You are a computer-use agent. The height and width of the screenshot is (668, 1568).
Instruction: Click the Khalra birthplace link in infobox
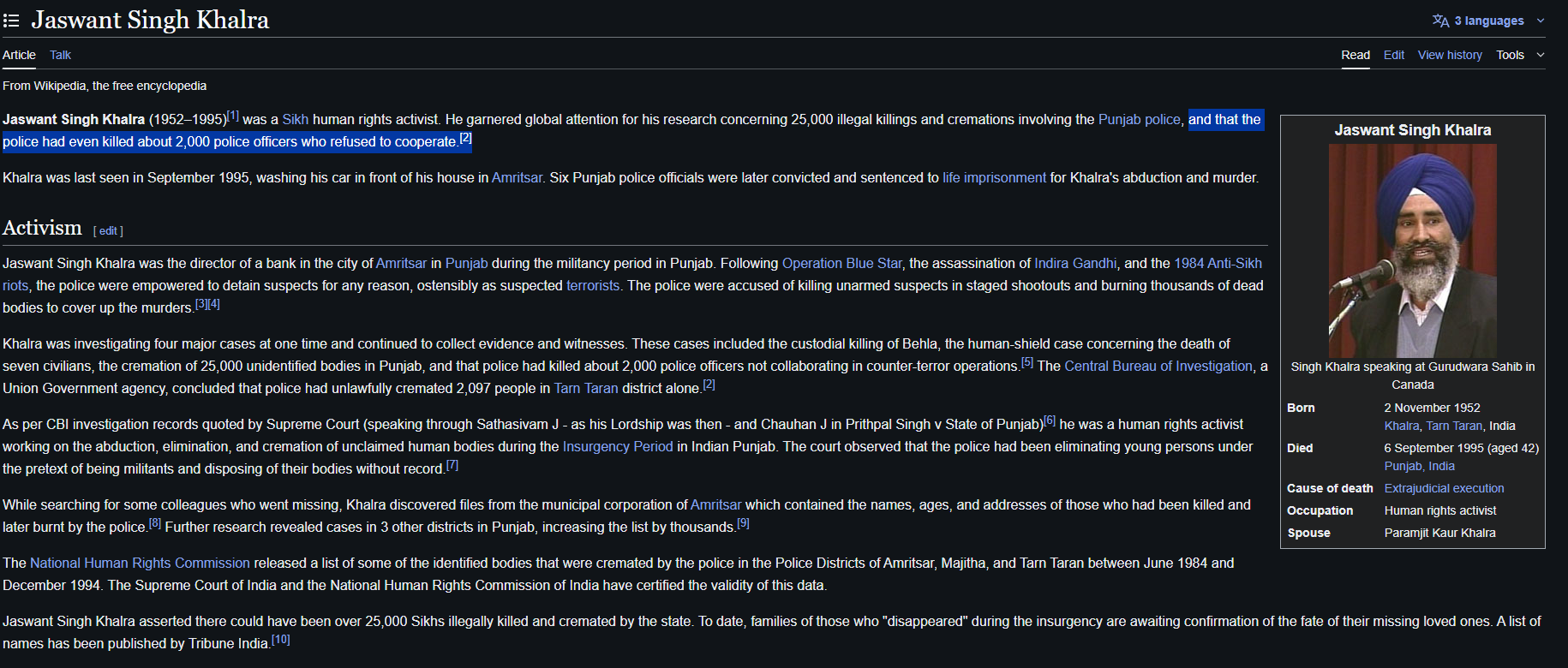click(1402, 426)
